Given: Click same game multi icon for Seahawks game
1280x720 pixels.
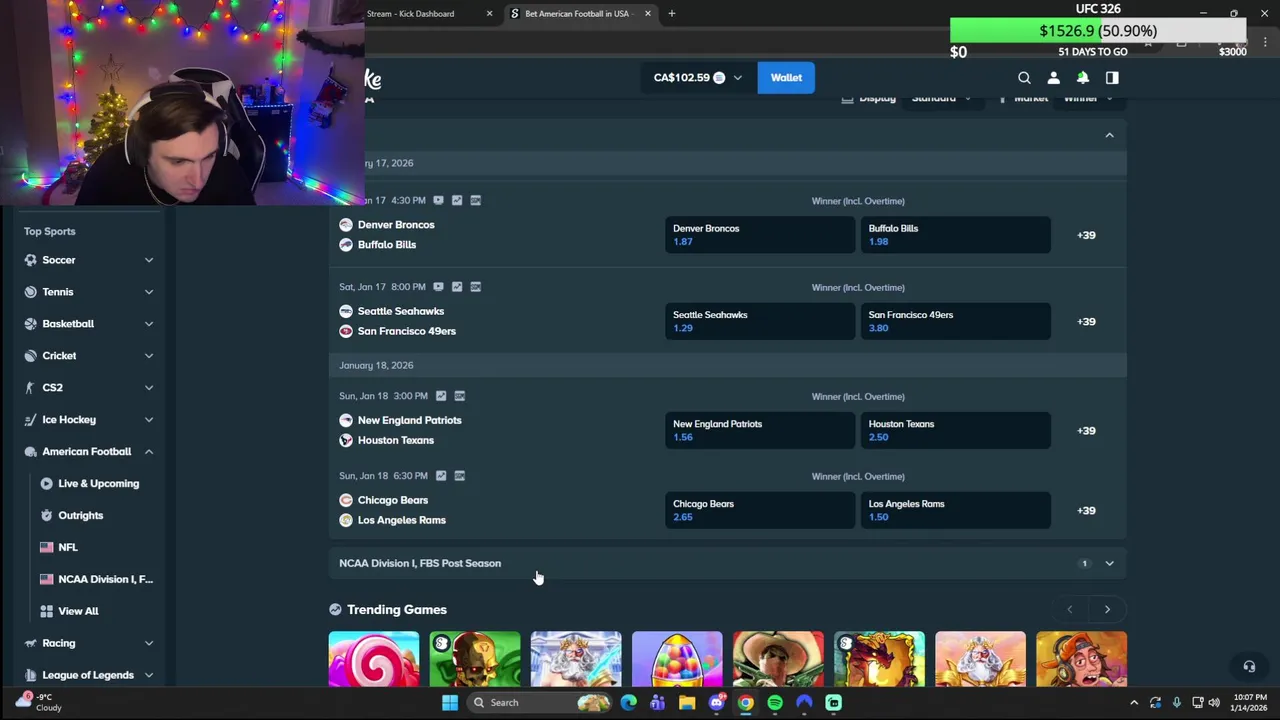Looking at the screenshot, I should [x=475, y=286].
